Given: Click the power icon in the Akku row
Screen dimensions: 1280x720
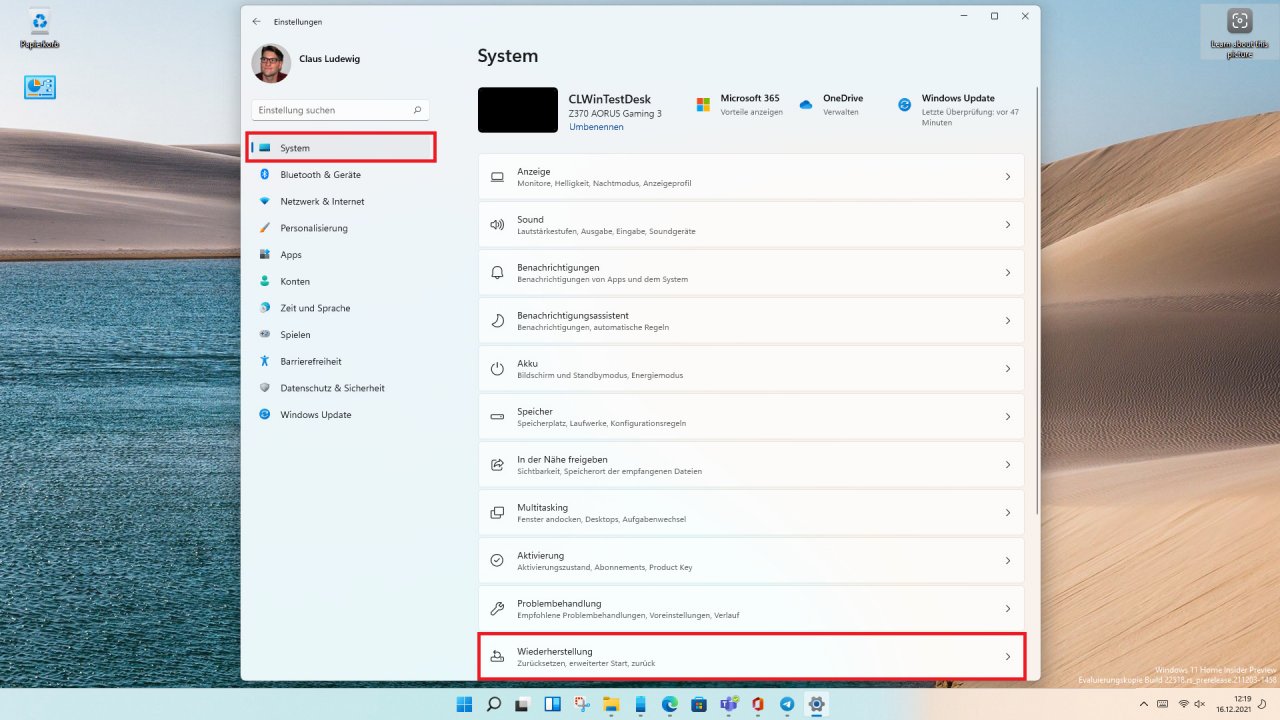Looking at the screenshot, I should coord(497,369).
